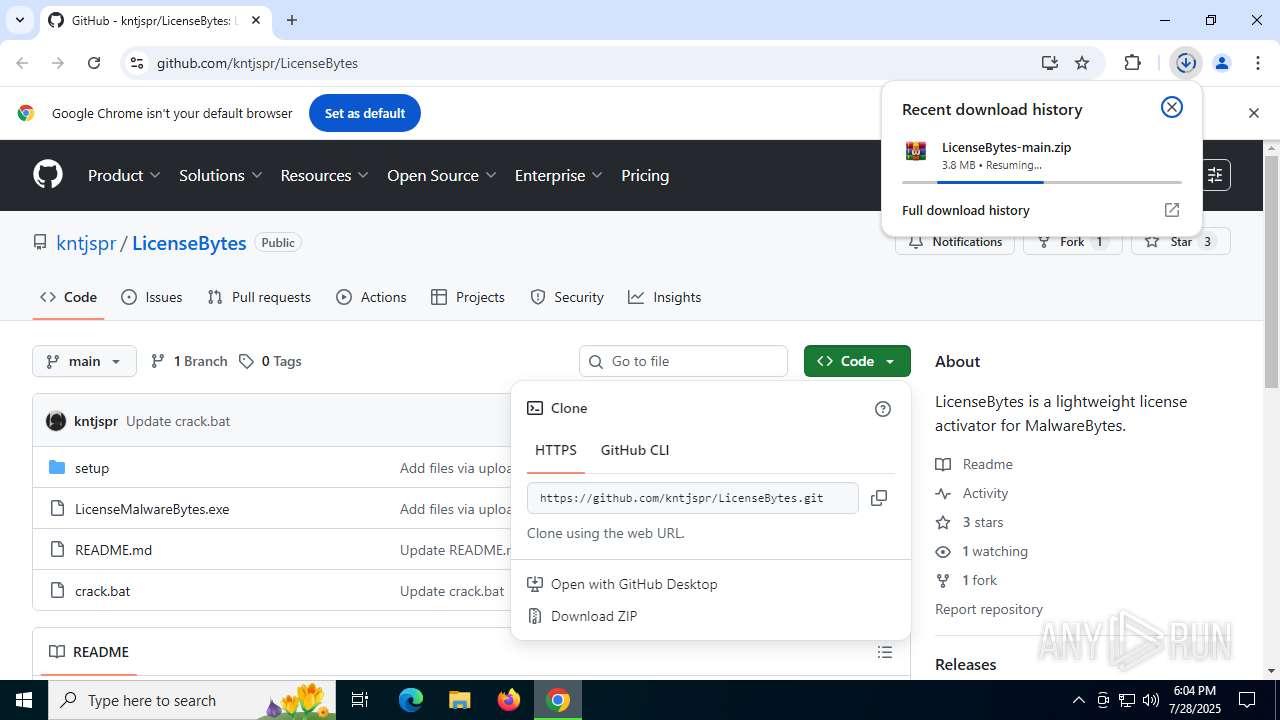Expand the Resources menu
Screen dimensions: 1280x720
click(324, 175)
